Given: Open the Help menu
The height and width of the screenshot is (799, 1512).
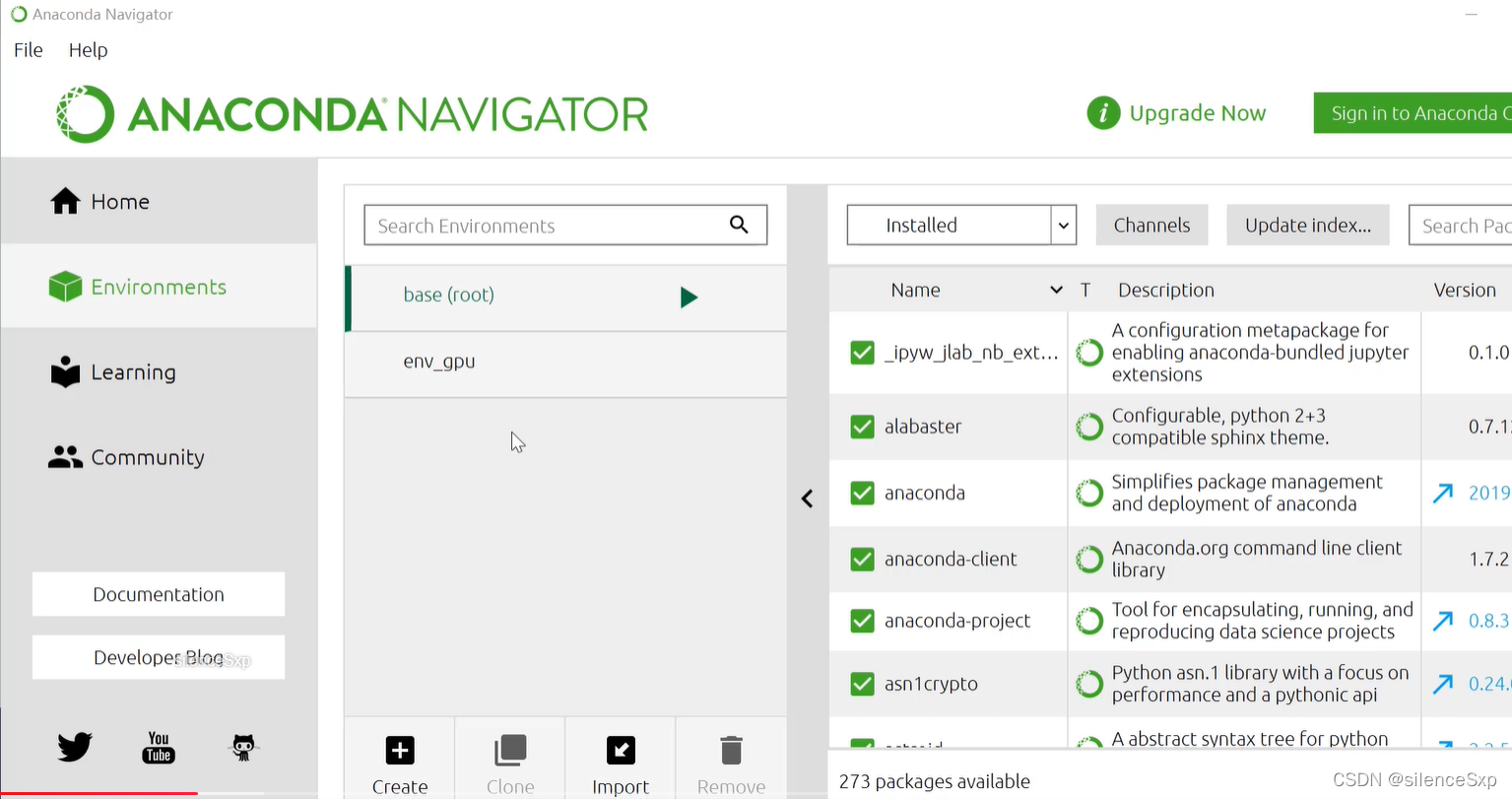Looking at the screenshot, I should point(88,49).
